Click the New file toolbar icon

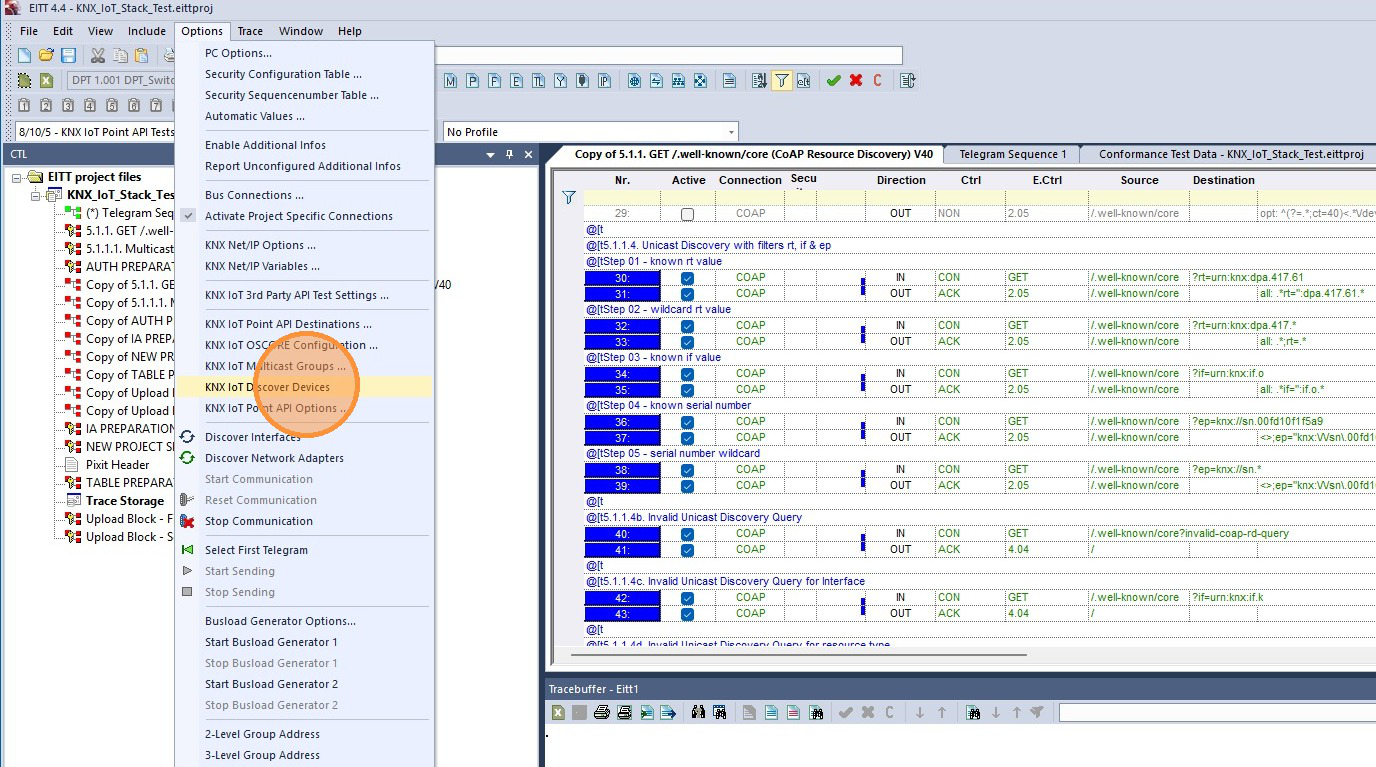pos(24,55)
